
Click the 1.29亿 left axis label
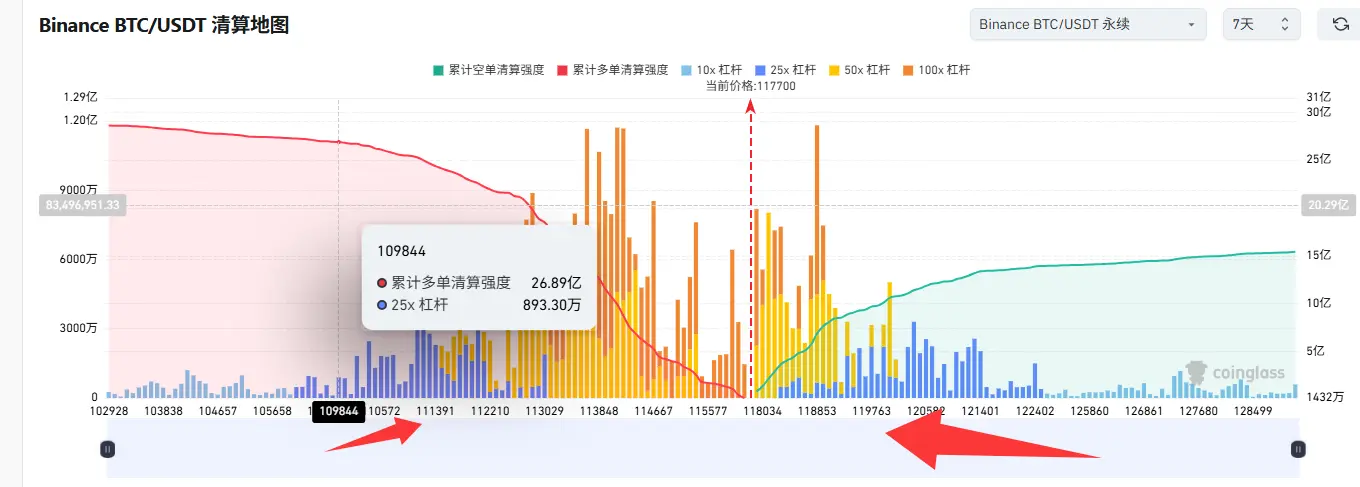click(x=81, y=98)
